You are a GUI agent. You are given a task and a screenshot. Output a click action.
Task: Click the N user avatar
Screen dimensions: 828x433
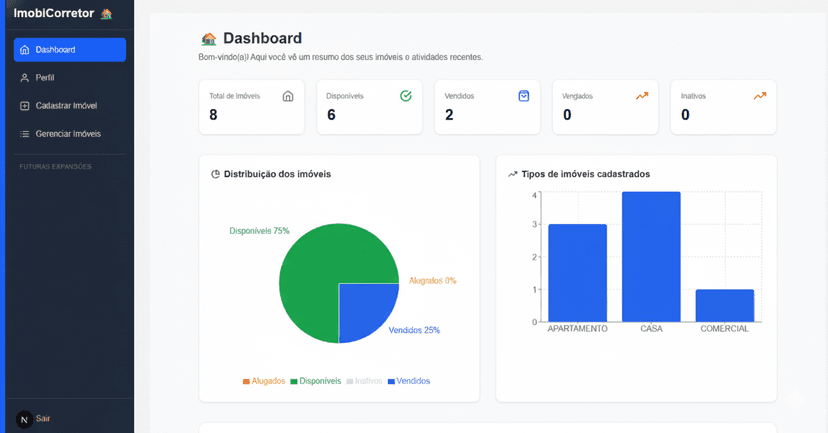[24, 420]
